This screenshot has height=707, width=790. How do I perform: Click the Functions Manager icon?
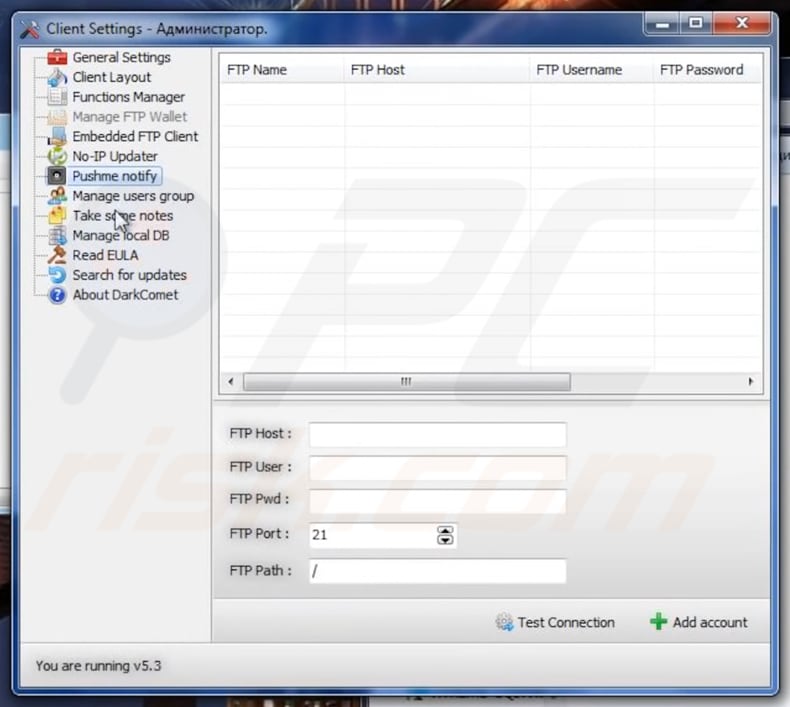(57, 97)
